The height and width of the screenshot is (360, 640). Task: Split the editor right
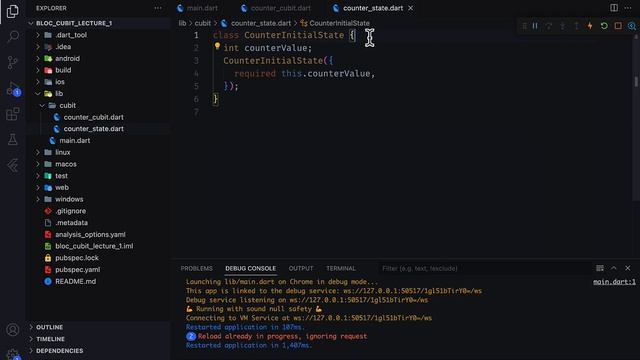(614, 8)
